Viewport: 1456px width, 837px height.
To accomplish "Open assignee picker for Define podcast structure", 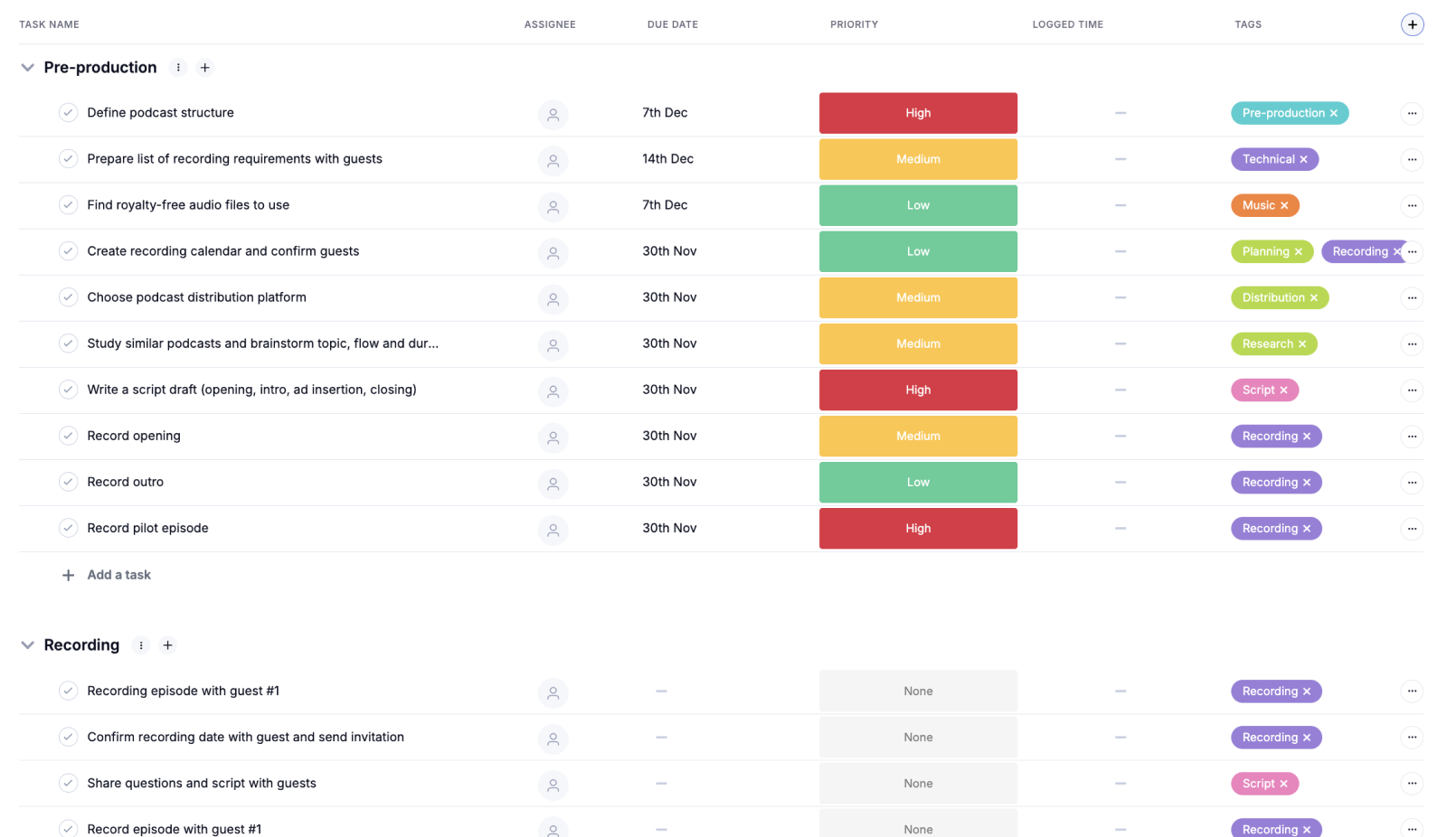I will [x=553, y=114].
